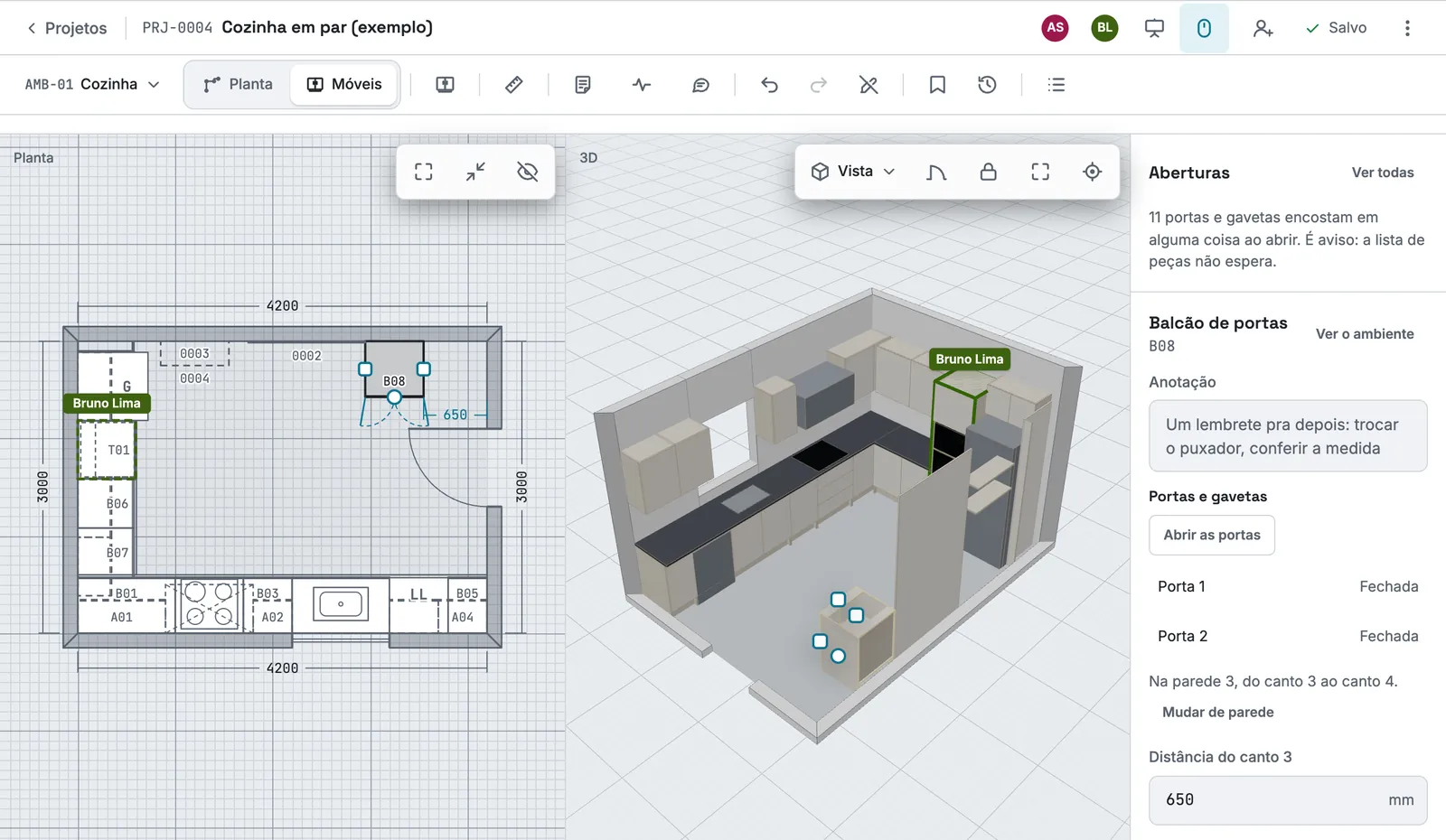1446x840 pixels.
Task: Open the comments speech bubble icon
Action: coord(700,84)
